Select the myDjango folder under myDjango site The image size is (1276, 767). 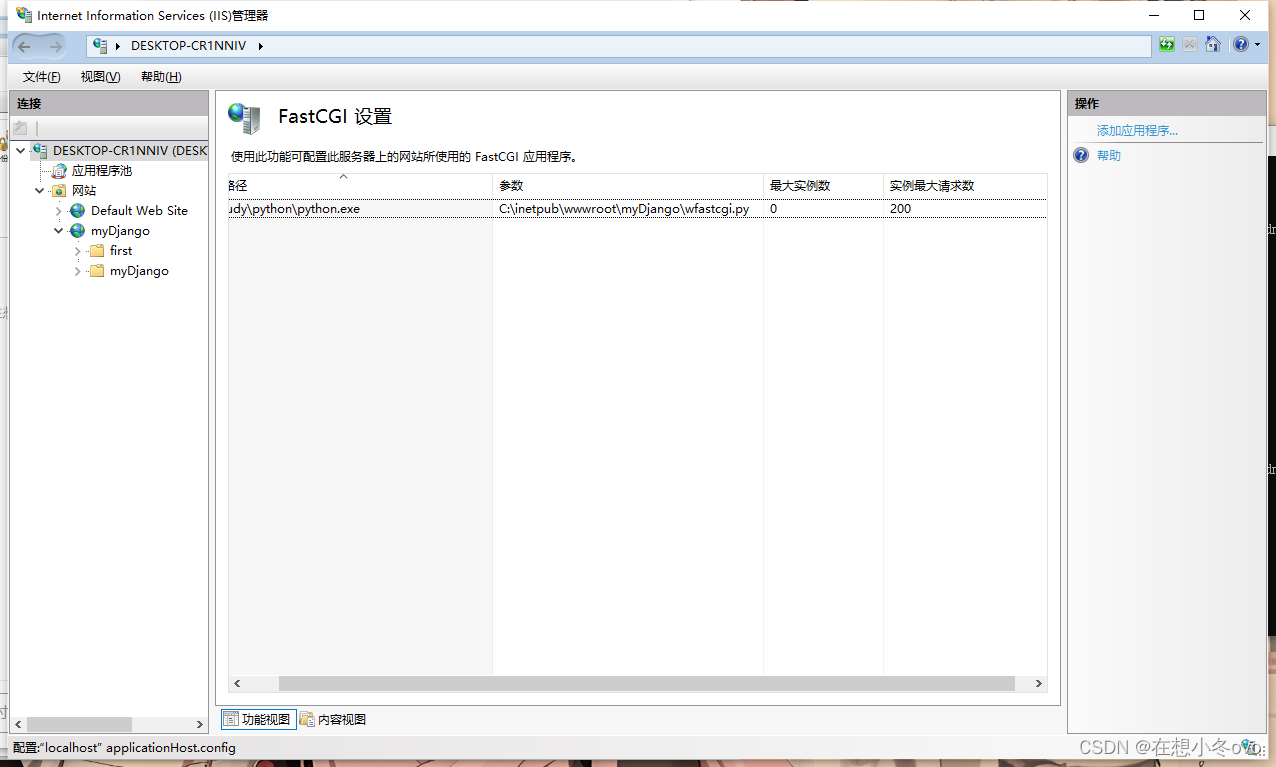(139, 271)
